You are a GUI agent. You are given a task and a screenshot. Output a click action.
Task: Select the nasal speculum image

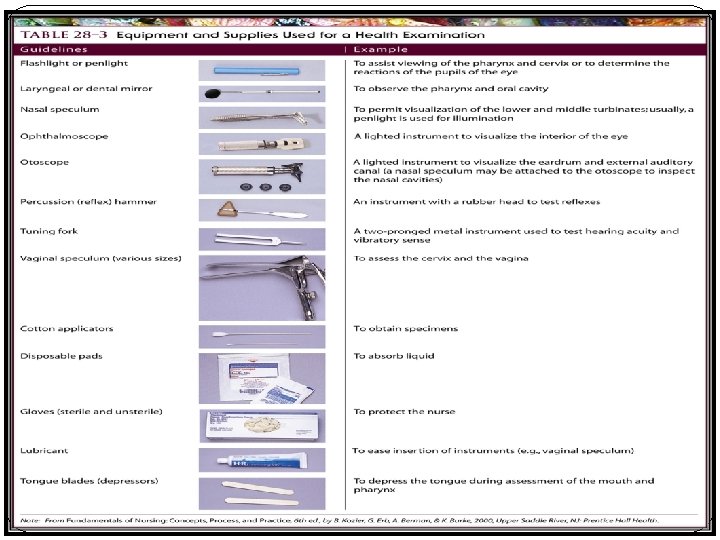262,118
